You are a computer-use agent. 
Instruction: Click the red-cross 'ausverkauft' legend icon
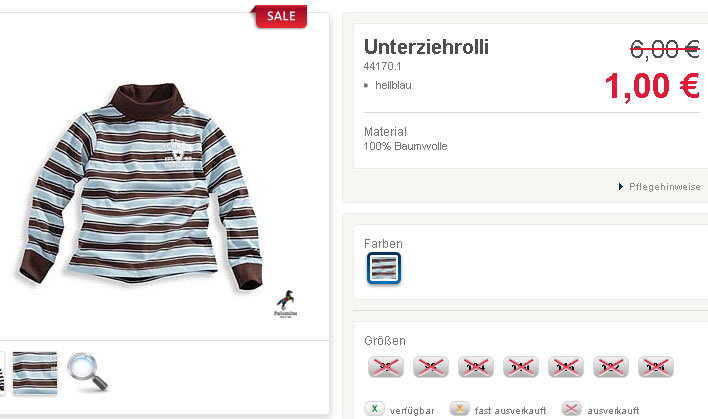pos(571,409)
